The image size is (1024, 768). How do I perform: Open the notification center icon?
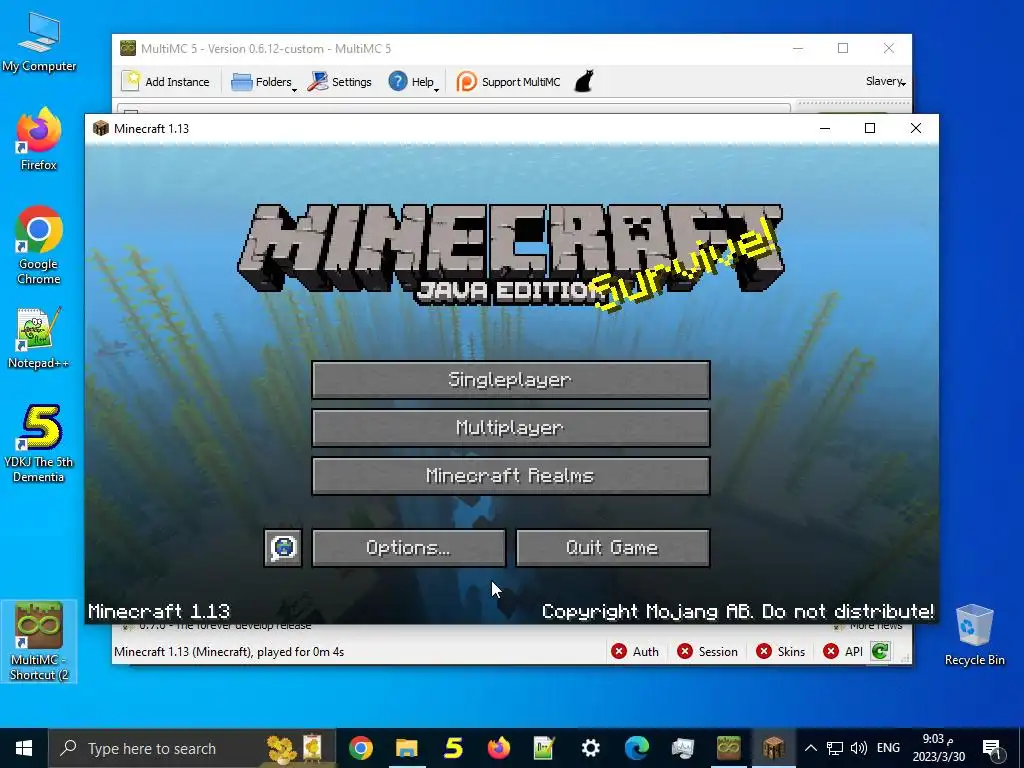pyautogui.click(x=992, y=749)
